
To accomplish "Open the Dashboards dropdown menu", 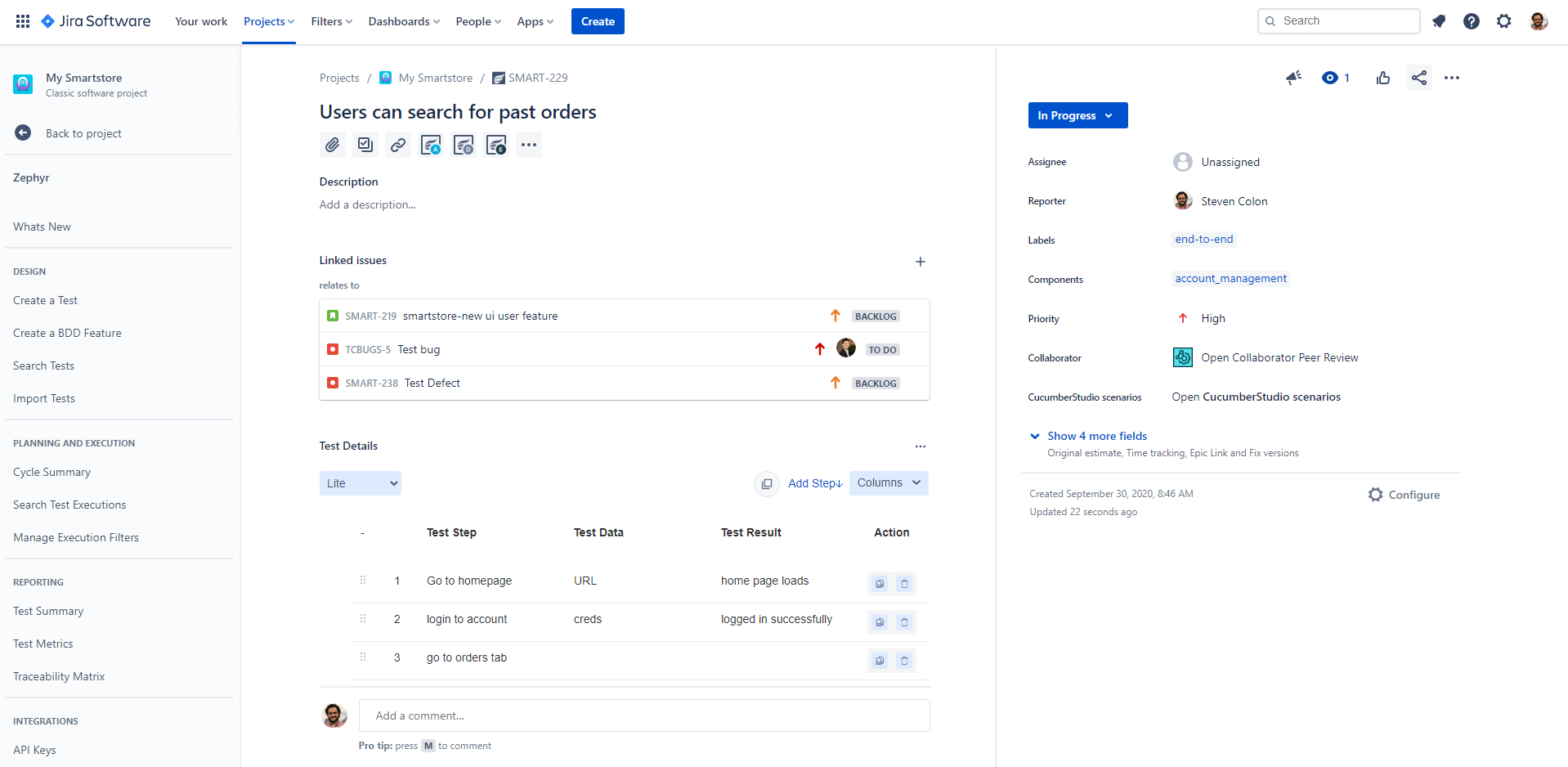I will 404,21.
